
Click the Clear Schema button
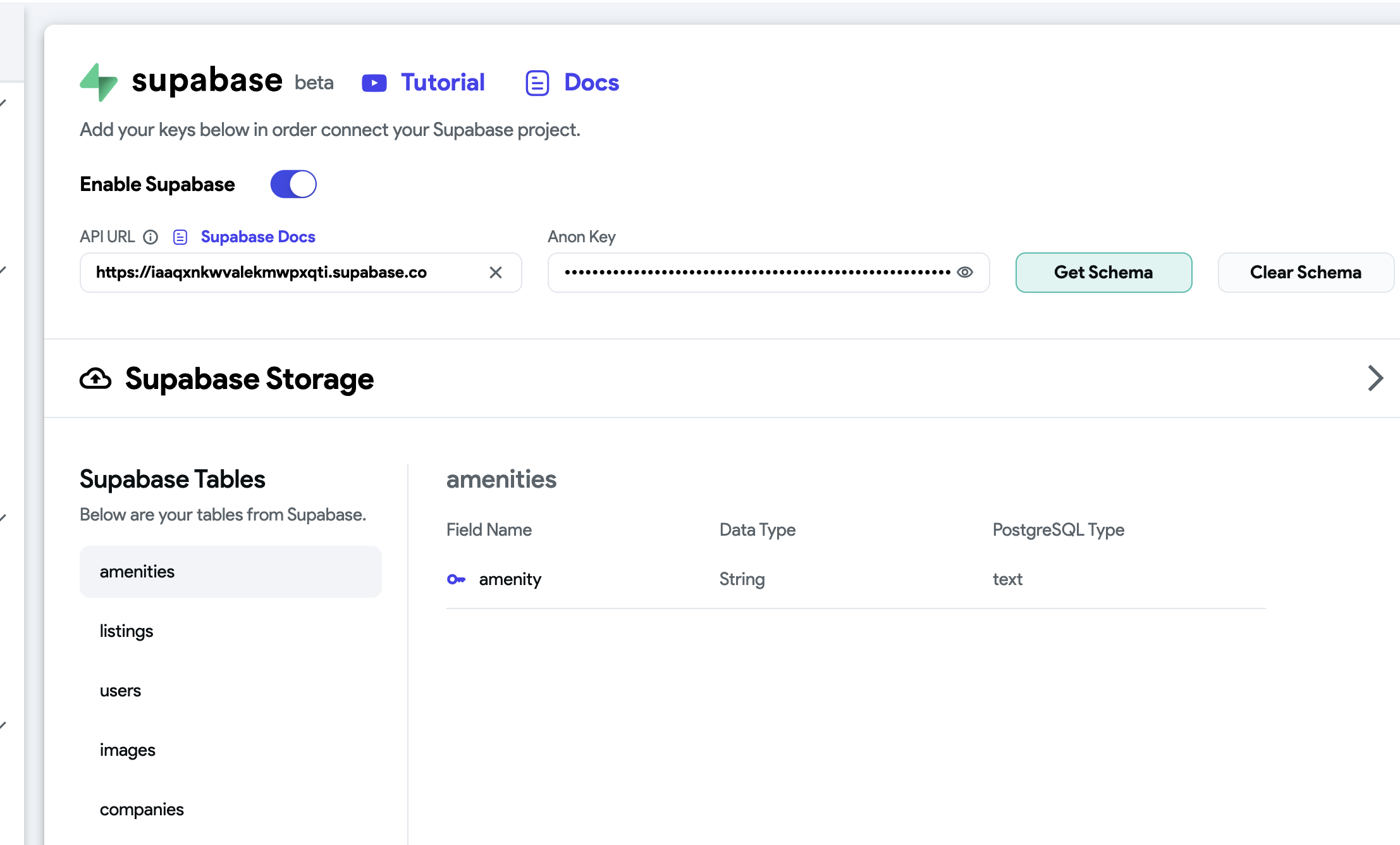point(1305,273)
